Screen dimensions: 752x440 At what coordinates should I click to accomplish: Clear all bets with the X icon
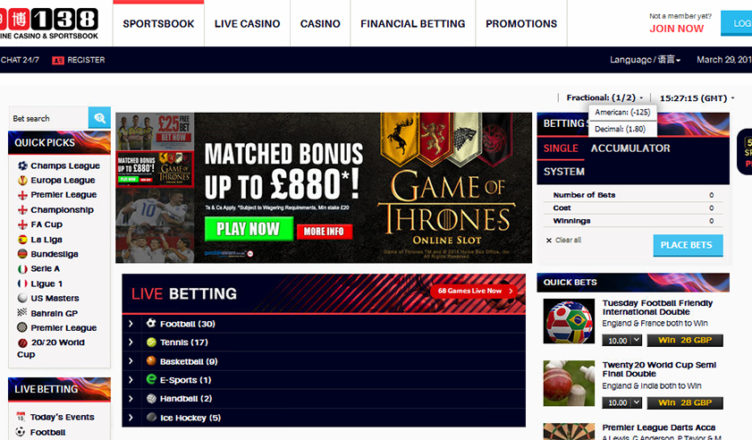549,240
